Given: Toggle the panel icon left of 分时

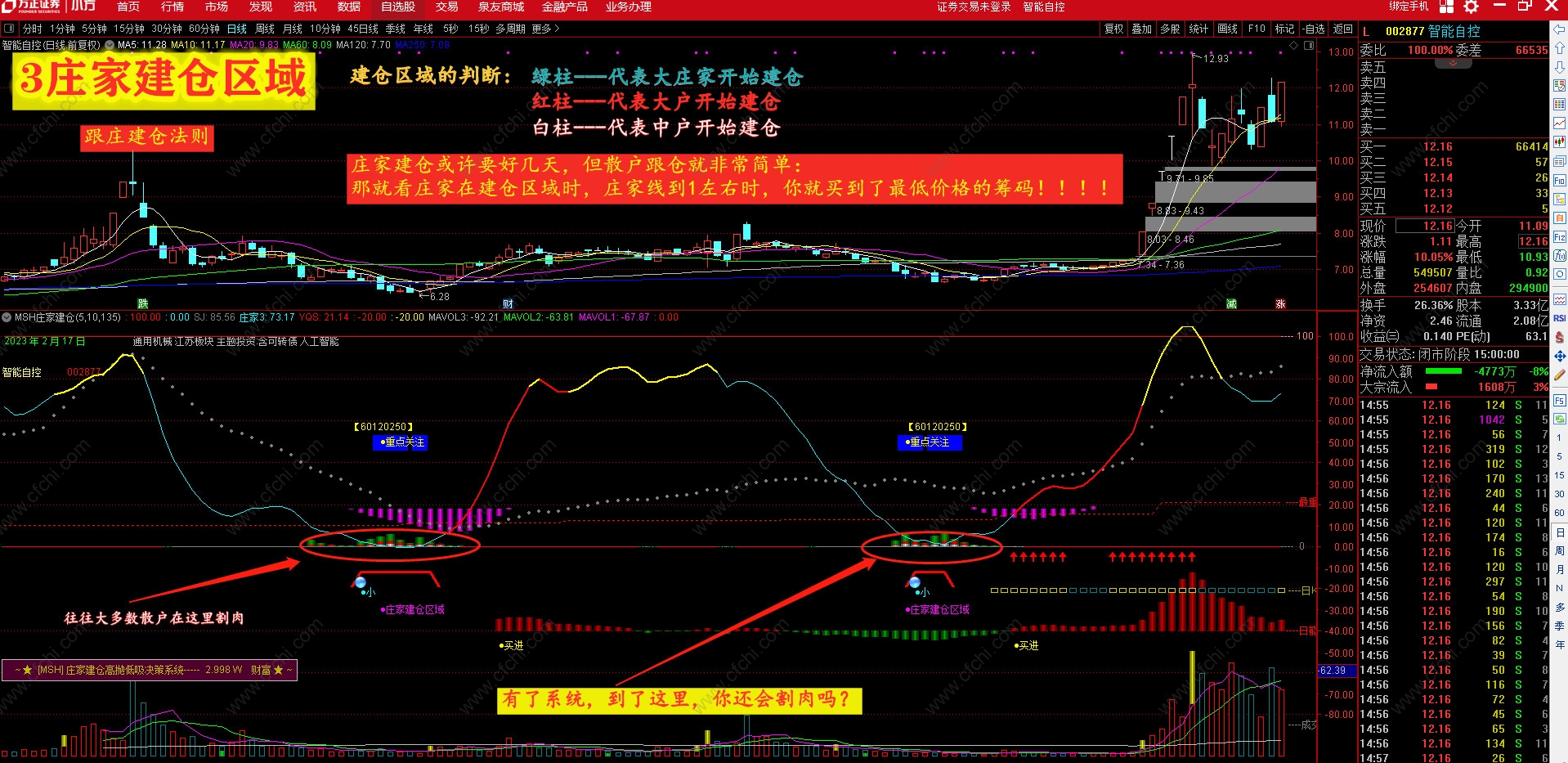Looking at the screenshot, I should [9, 29].
